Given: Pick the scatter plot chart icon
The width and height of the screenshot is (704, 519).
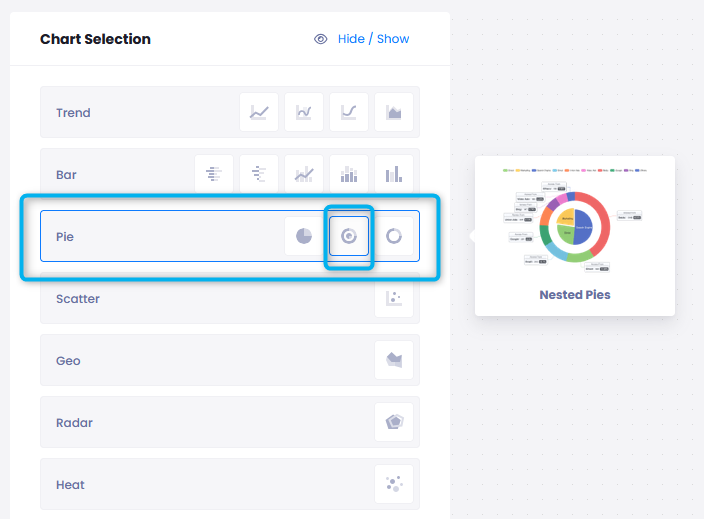Looking at the screenshot, I should coord(394,299).
